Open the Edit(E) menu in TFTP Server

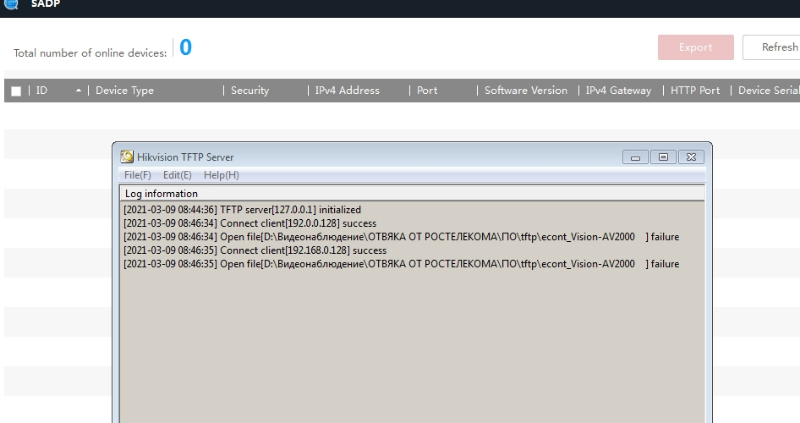coord(177,175)
